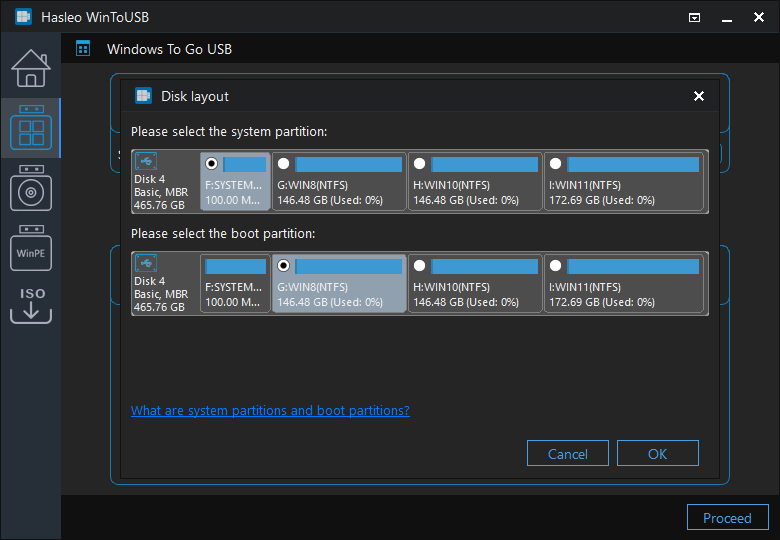This screenshot has height=540, width=780.
Task: Click 'Disk 4 Basic, MBR' text in system row
Action: pyautogui.click(x=161, y=185)
